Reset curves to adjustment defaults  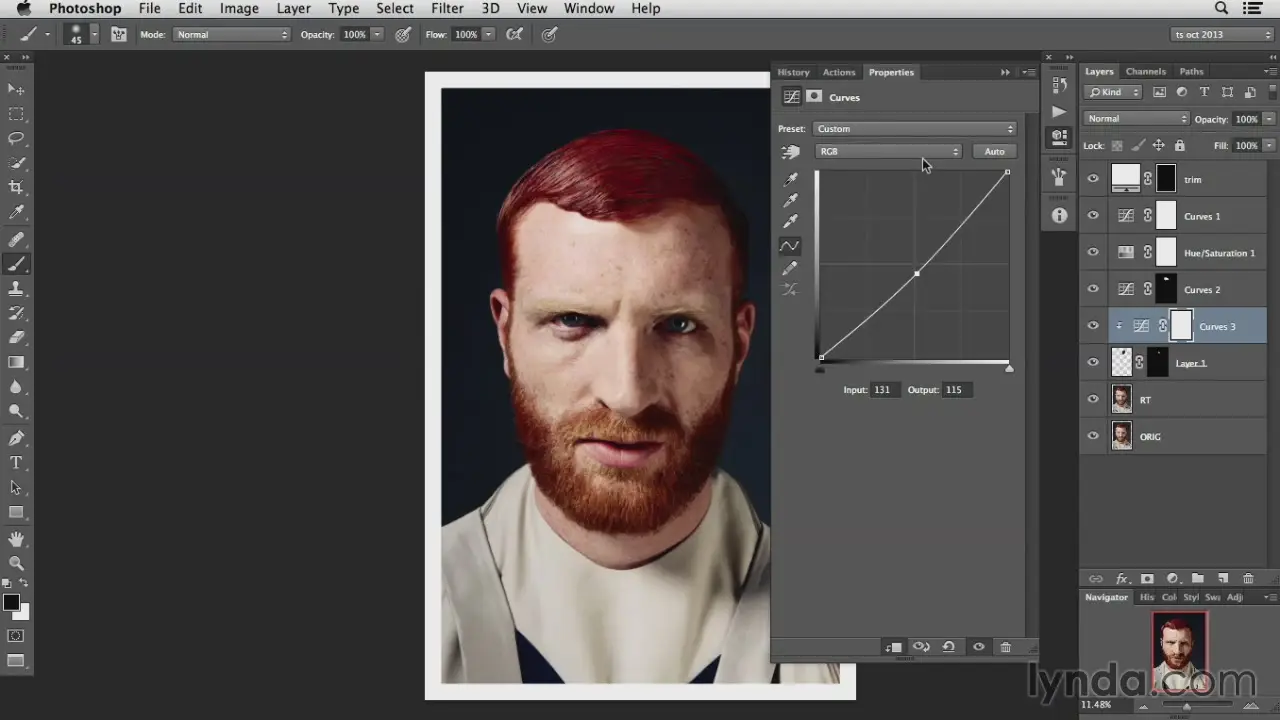(x=948, y=647)
